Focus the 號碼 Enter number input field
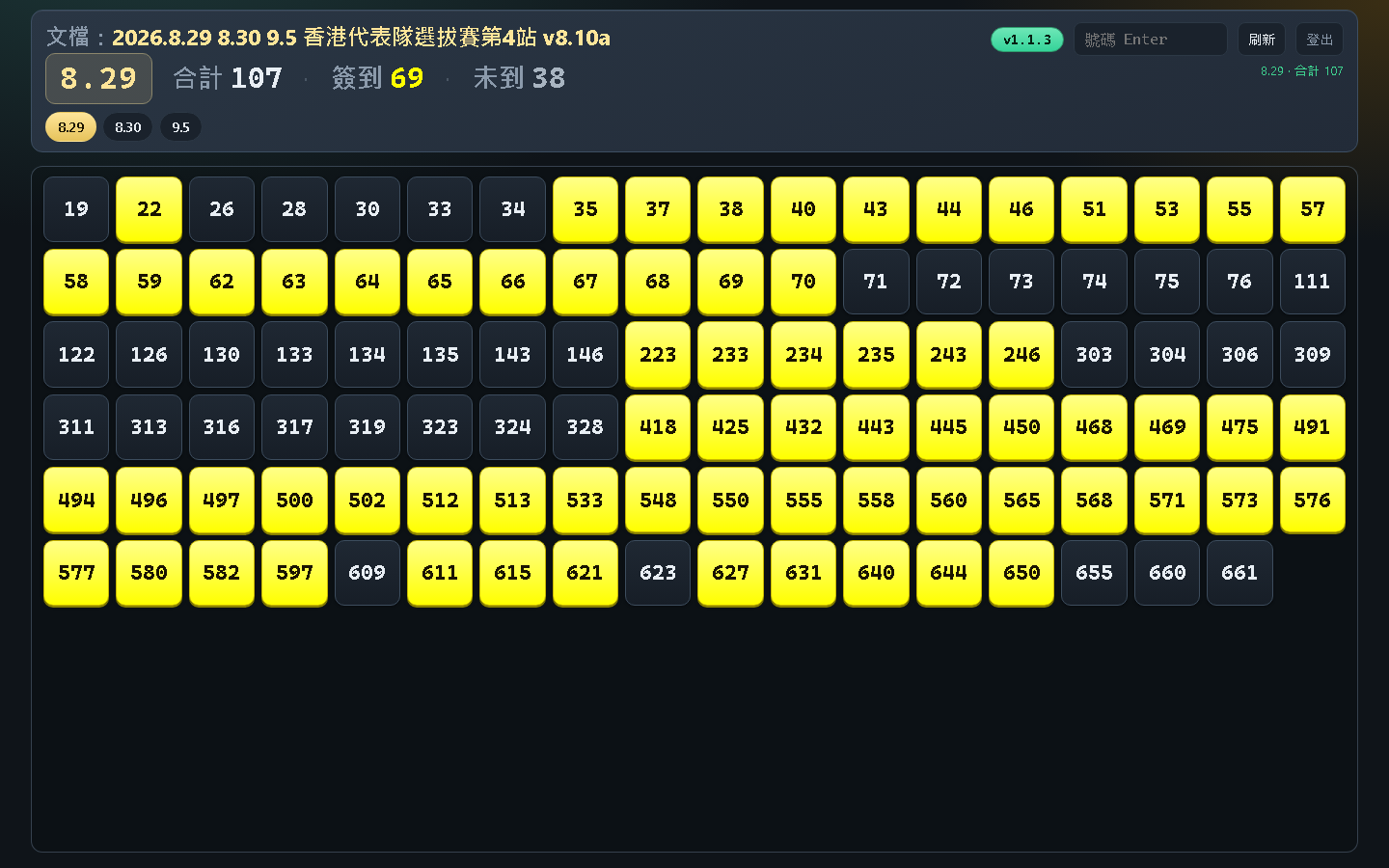1389x868 pixels. [1151, 40]
